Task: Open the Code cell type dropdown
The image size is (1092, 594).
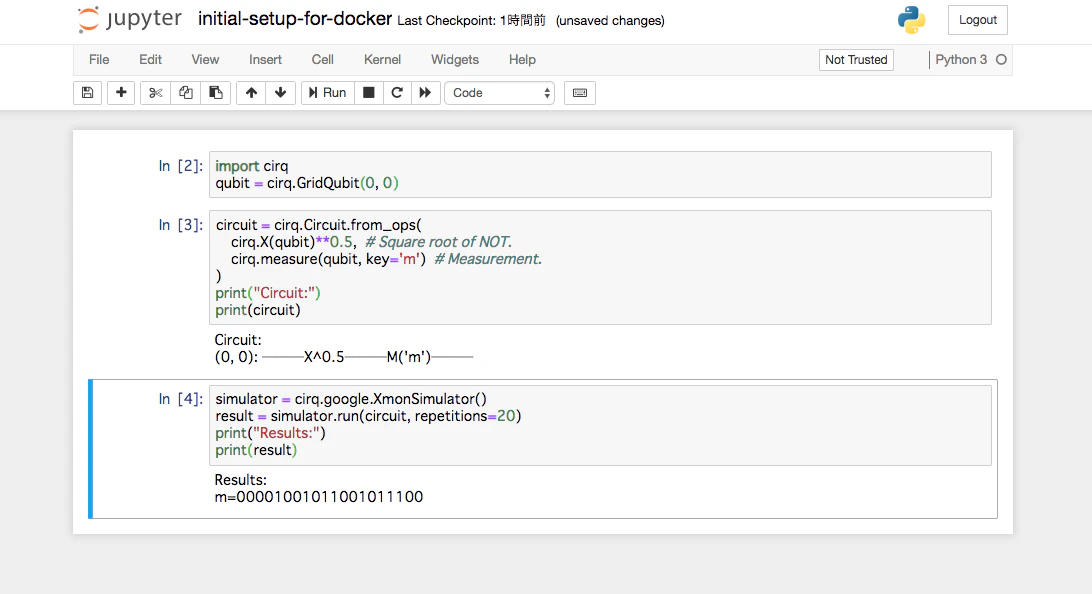Action: [x=500, y=93]
